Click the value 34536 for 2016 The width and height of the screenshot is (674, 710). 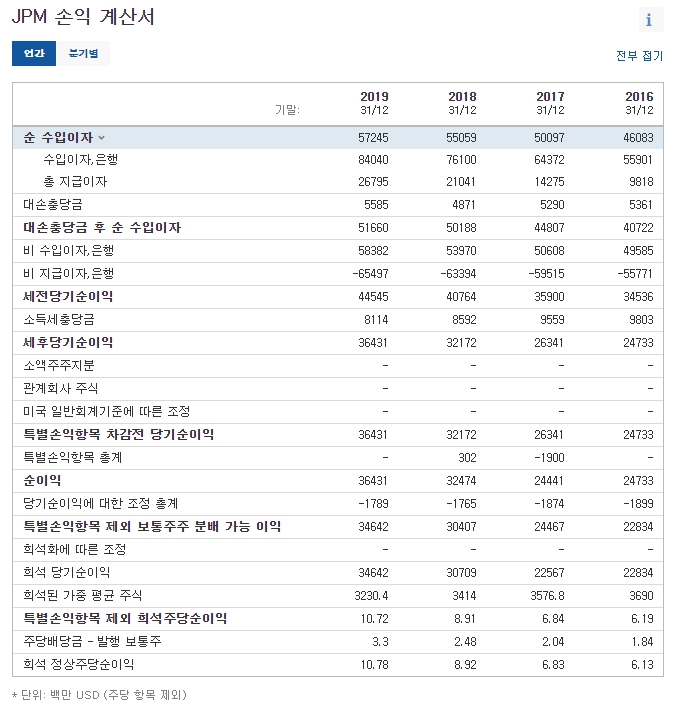638,297
